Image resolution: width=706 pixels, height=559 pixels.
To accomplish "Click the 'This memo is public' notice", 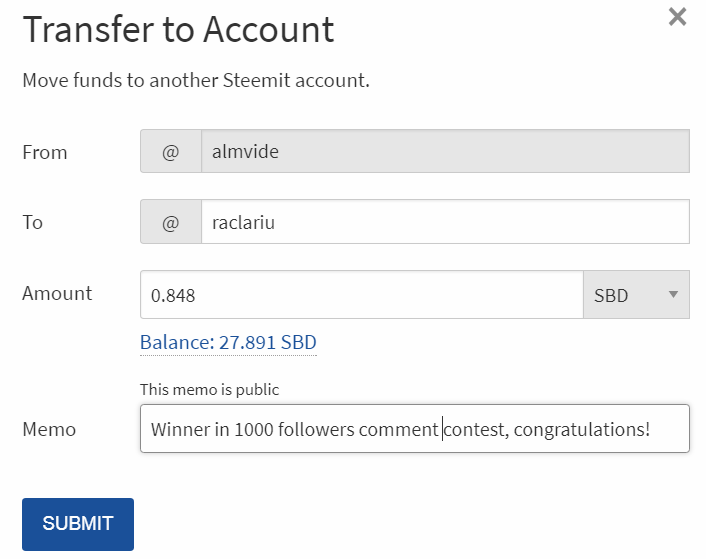I will point(209,389).
